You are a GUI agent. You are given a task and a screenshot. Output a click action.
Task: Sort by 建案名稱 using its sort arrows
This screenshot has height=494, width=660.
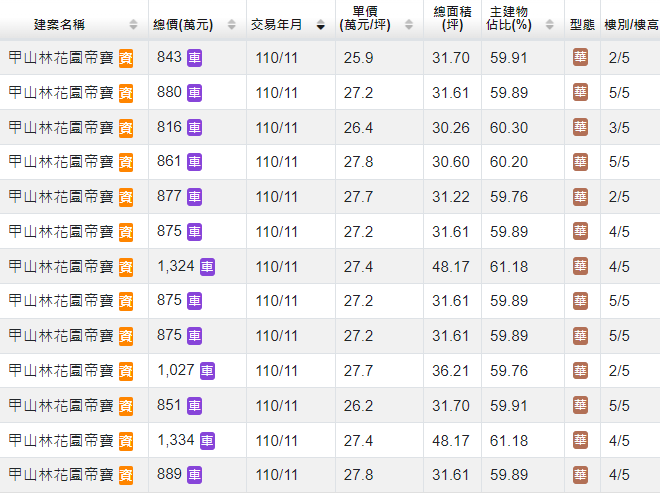click(133, 25)
